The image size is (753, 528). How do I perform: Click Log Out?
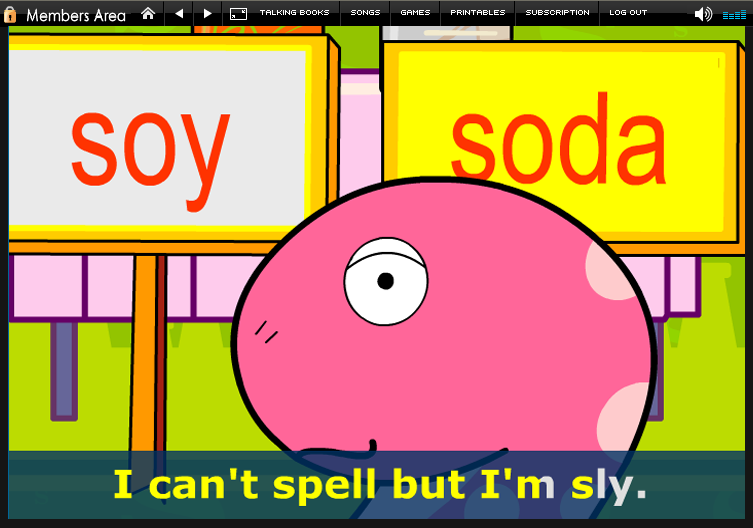click(628, 13)
